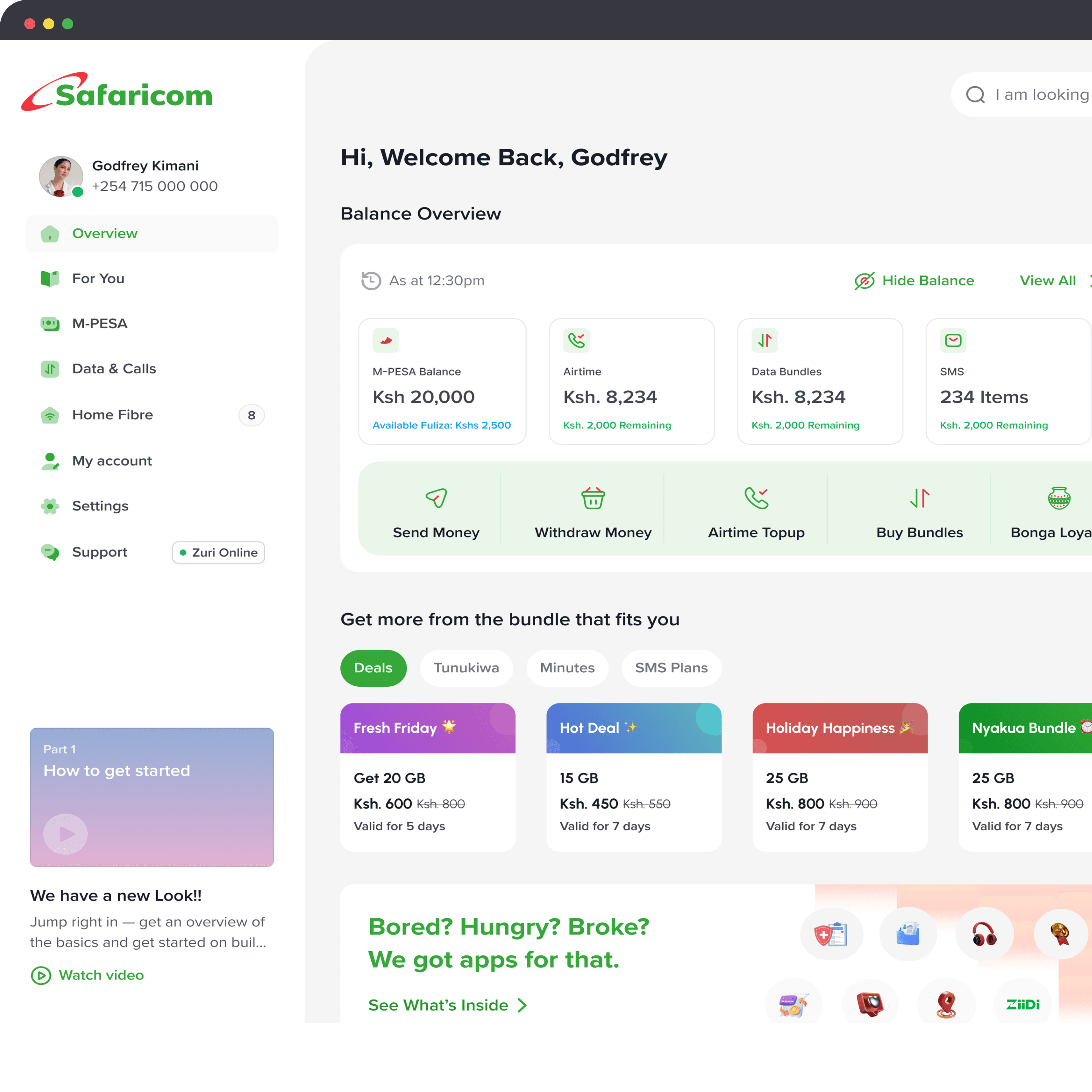Play the How to get started video

point(65,834)
